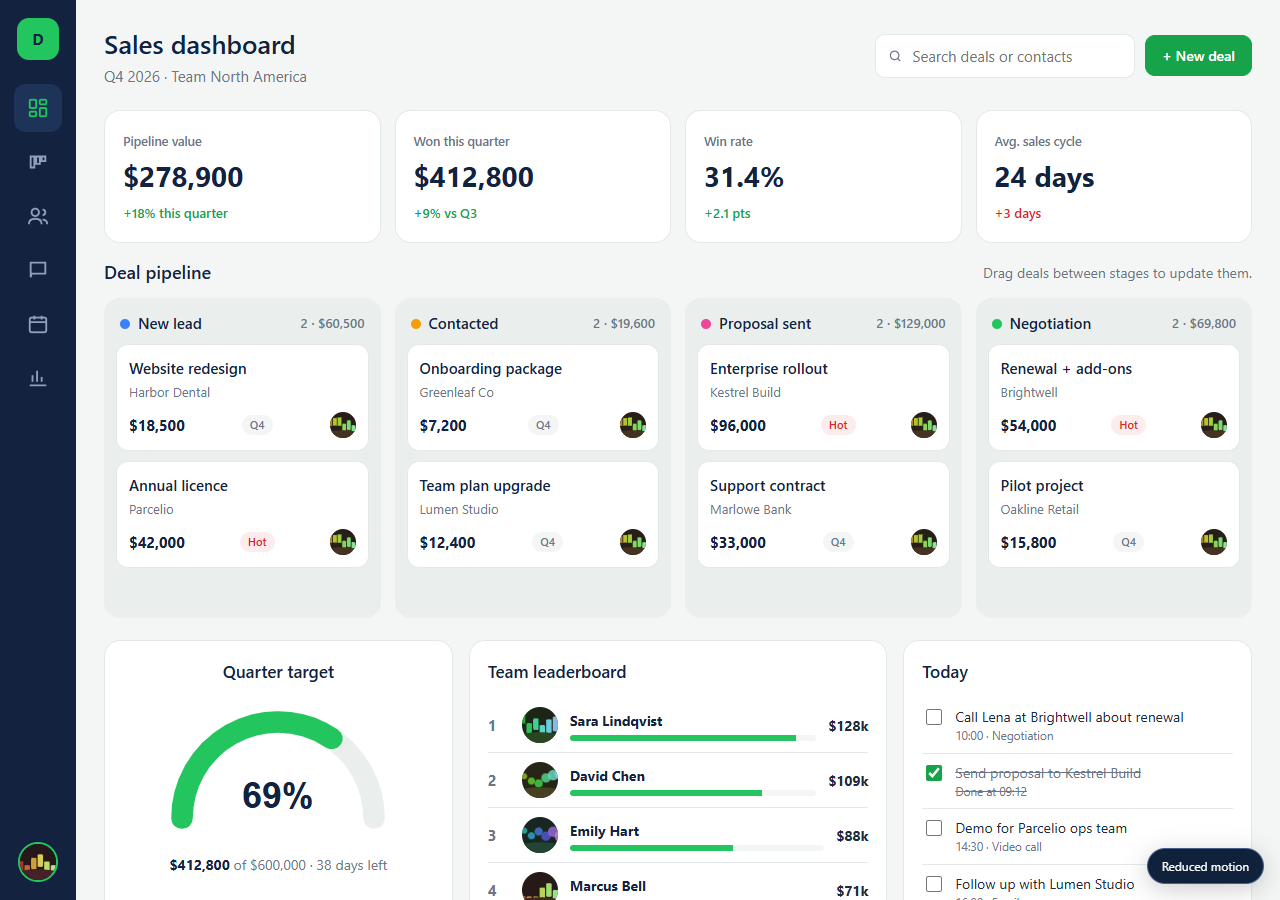Open the calendar icon in the sidebar
1280x900 pixels.
coord(38,324)
